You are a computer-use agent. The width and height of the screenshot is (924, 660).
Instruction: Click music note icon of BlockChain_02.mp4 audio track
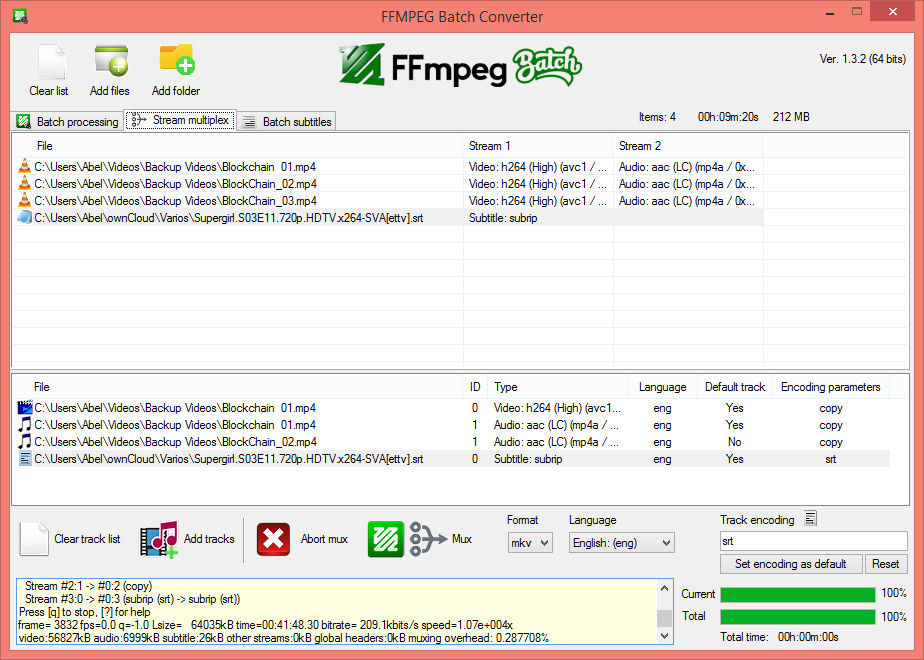pyautogui.click(x=25, y=441)
